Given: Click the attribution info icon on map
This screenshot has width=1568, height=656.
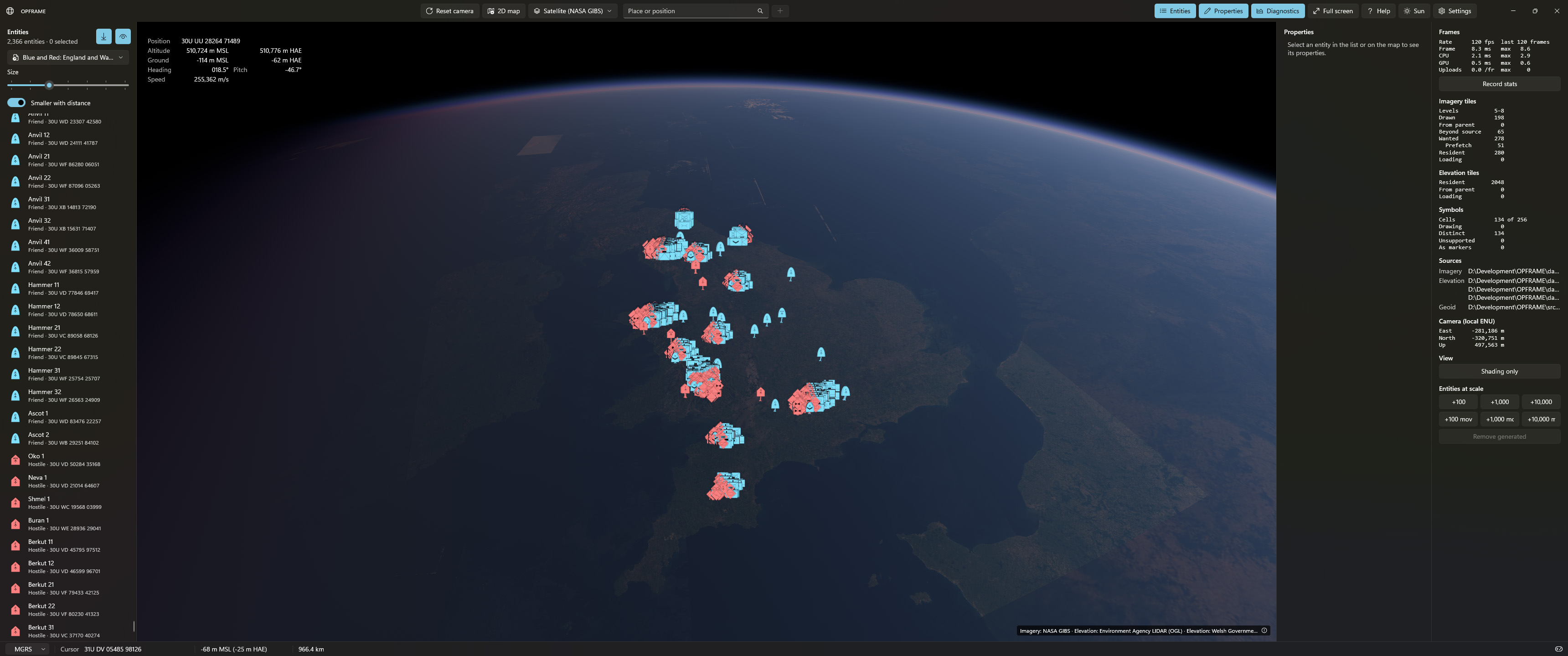Looking at the screenshot, I should tap(1264, 630).
